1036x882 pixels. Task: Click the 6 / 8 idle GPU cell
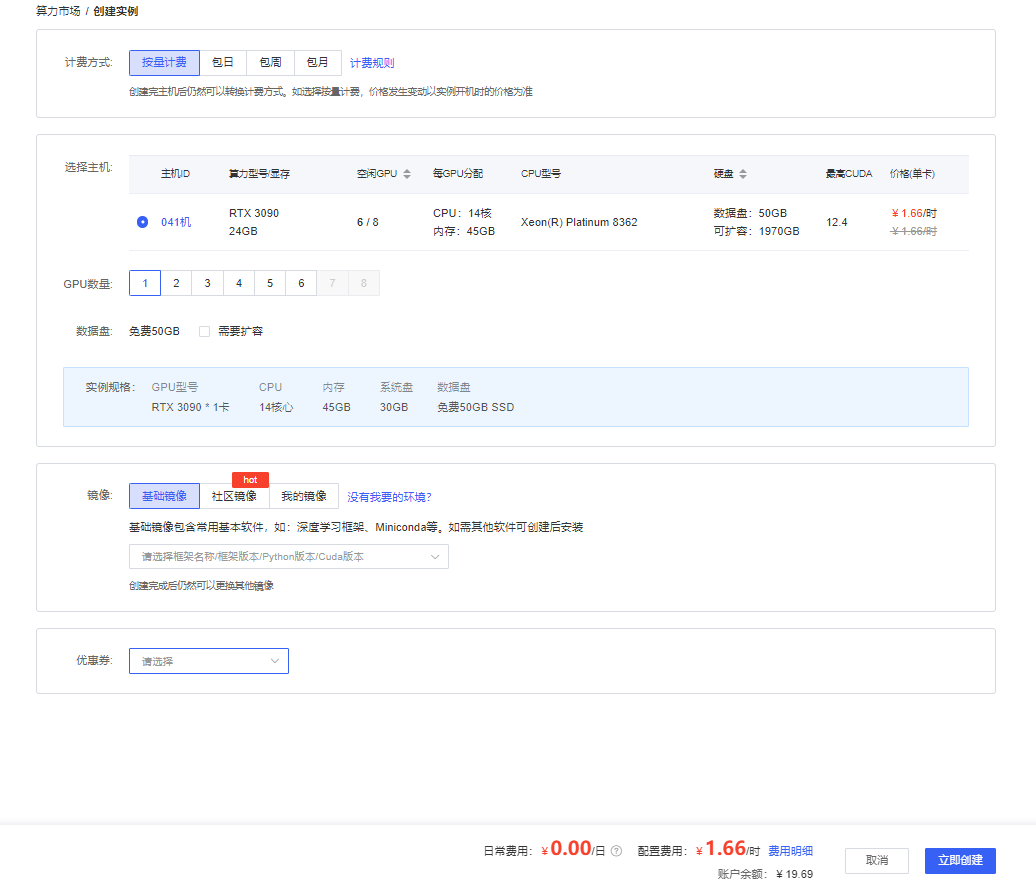click(x=368, y=222)
